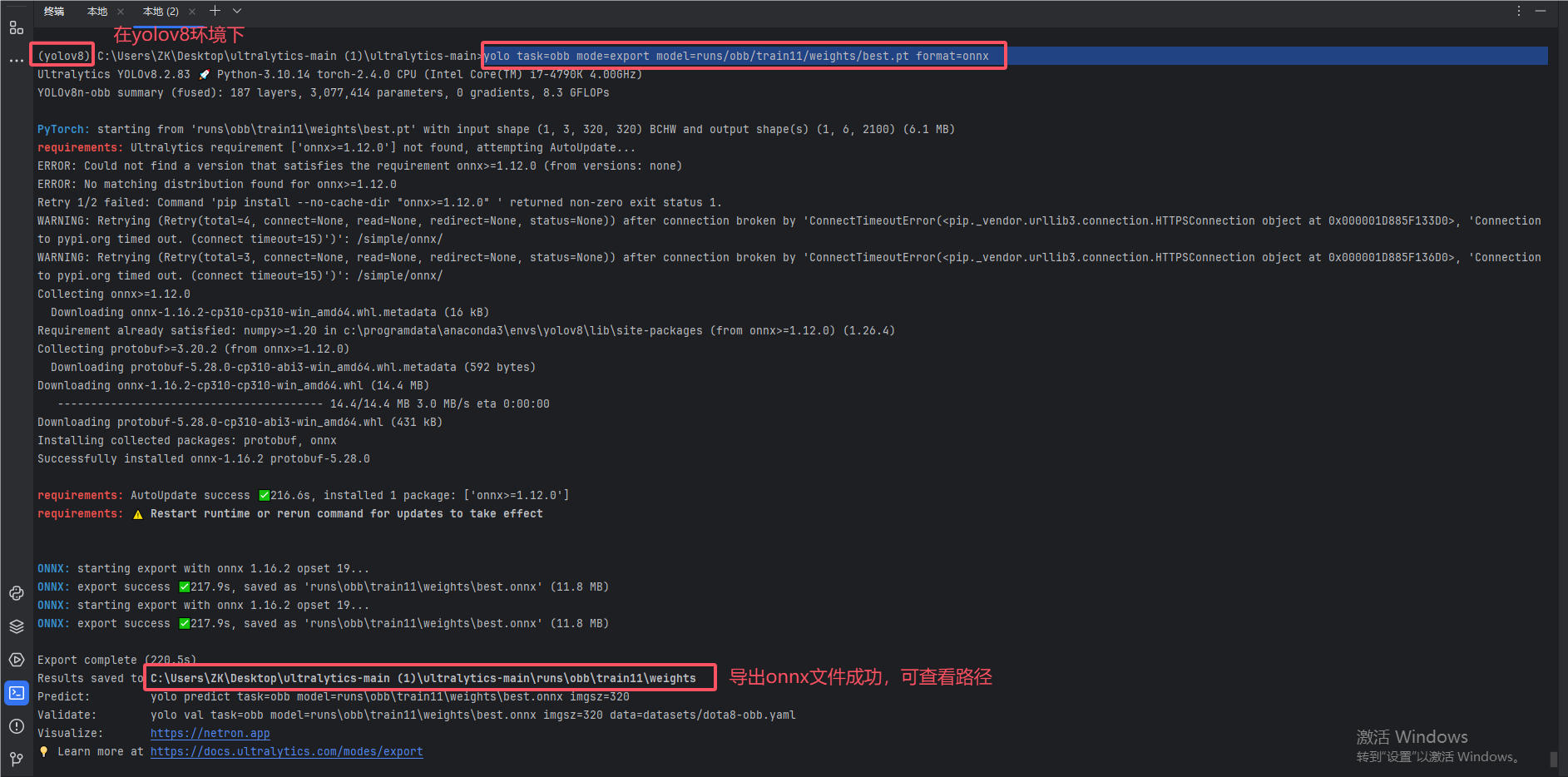
Task: Click the 'Retry 1/2 failed' line
Action: pos(379,202)
